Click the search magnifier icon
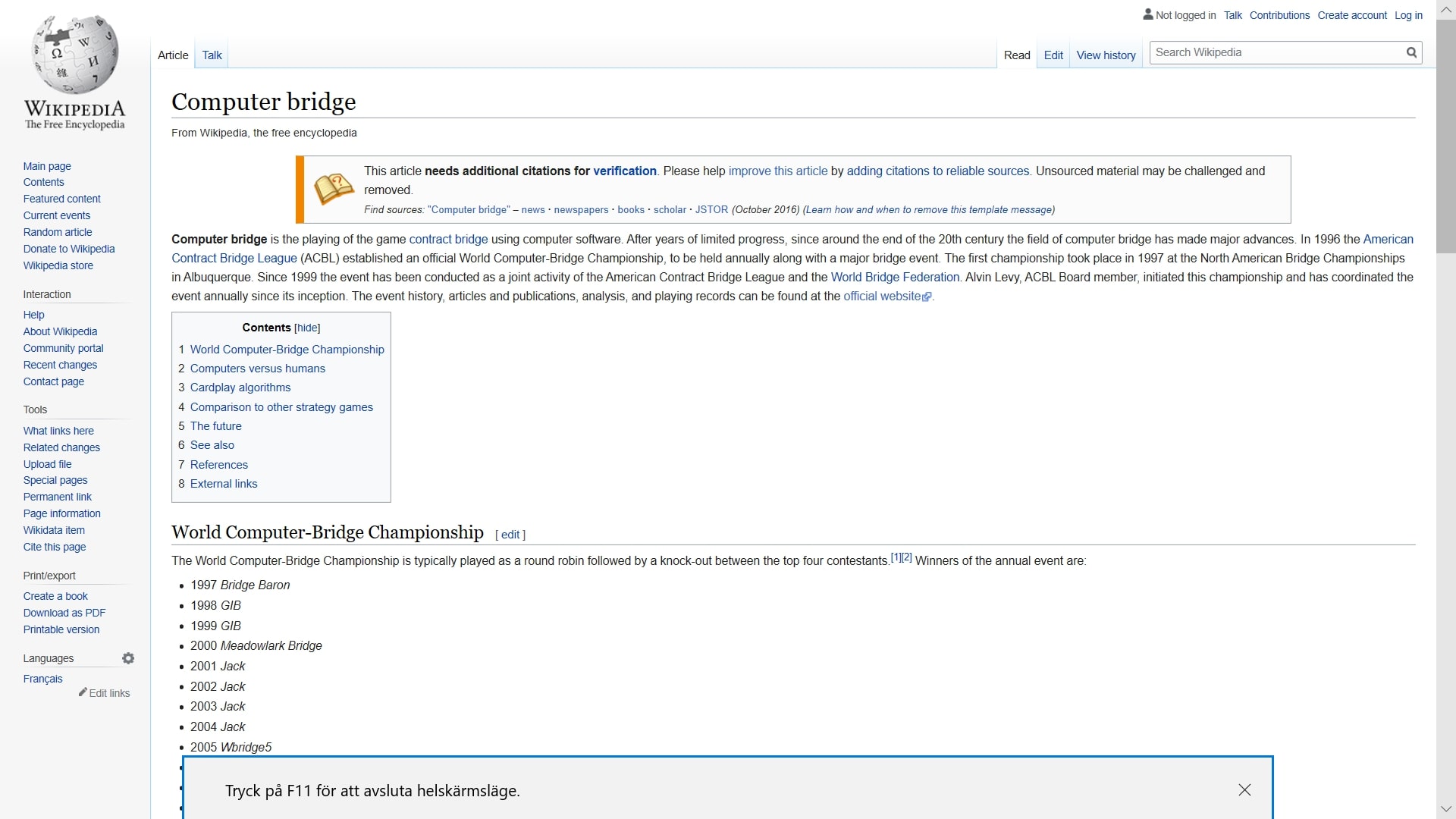Viewport: 1456px width, 819px height. 1411,52
